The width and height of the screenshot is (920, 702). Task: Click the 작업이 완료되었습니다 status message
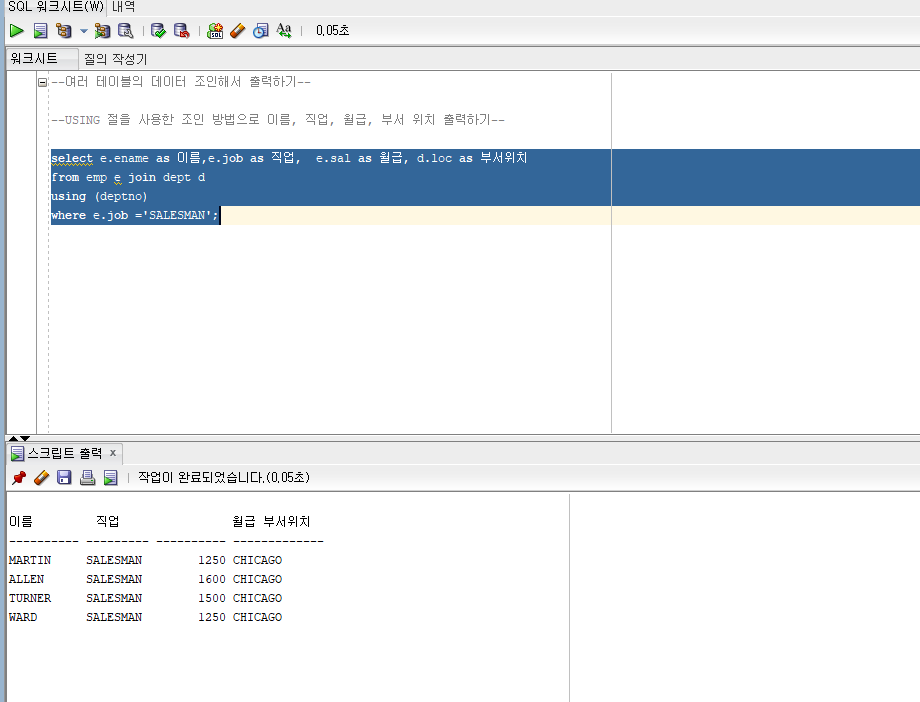(224, 477)
